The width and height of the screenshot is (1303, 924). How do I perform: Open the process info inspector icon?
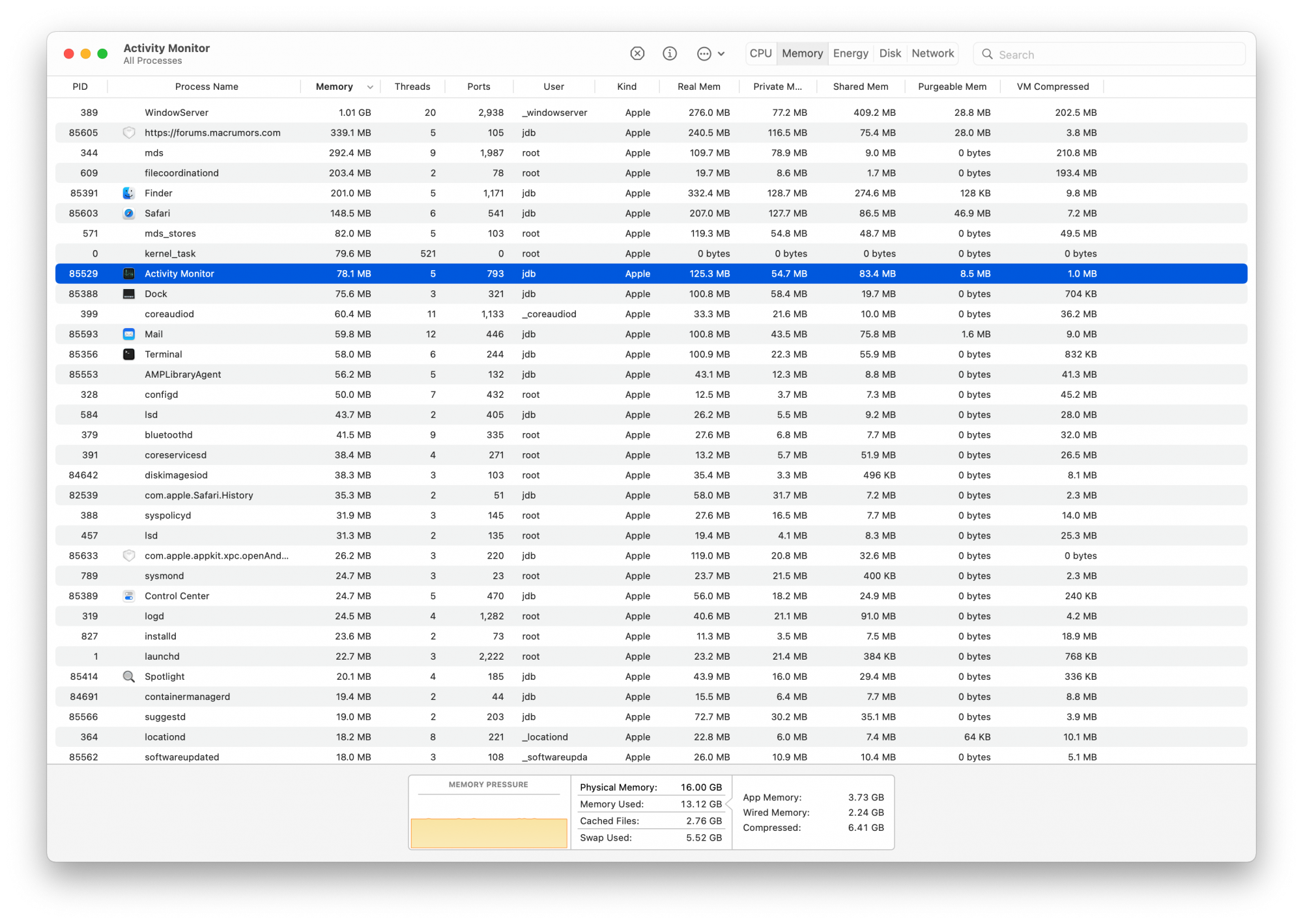(x=670, y=53)
